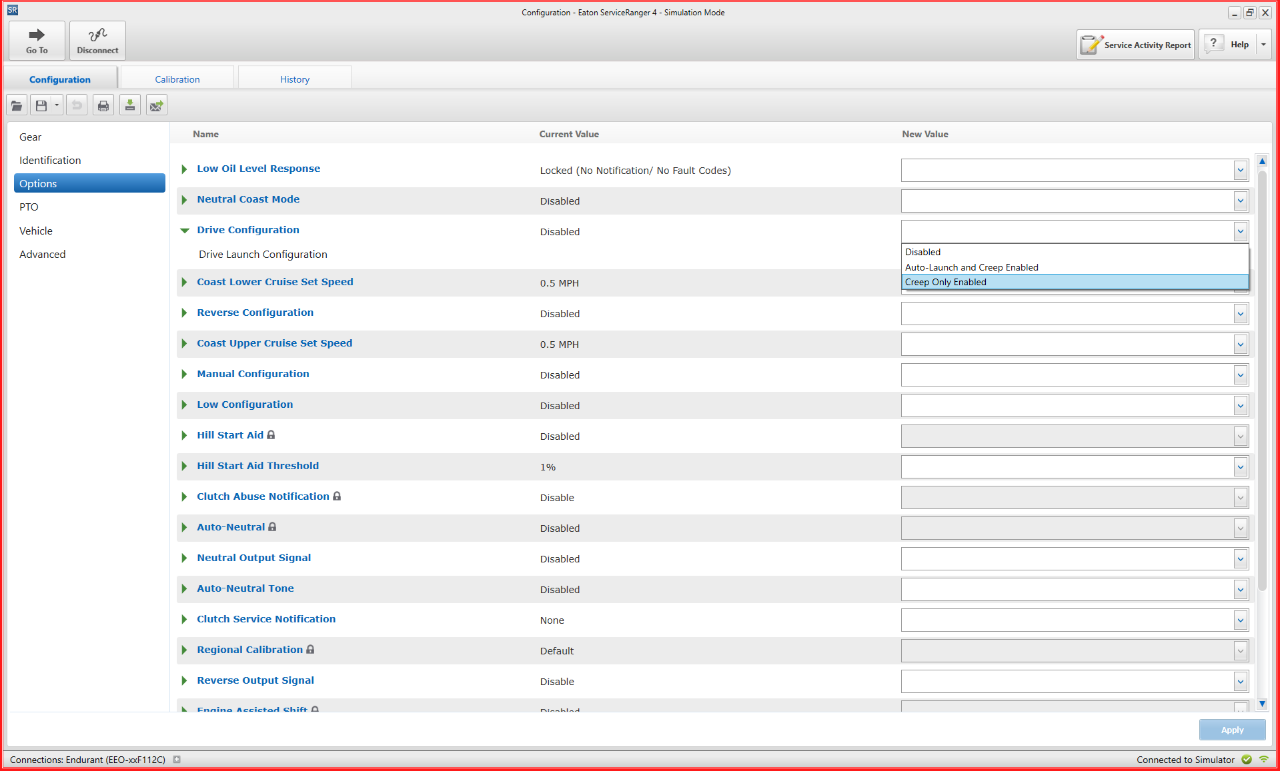The height and width of the screenshot is (771, 1280).
Task: Choose Auto-Launch and Creep Enabled option
Action: point(1075,267)
